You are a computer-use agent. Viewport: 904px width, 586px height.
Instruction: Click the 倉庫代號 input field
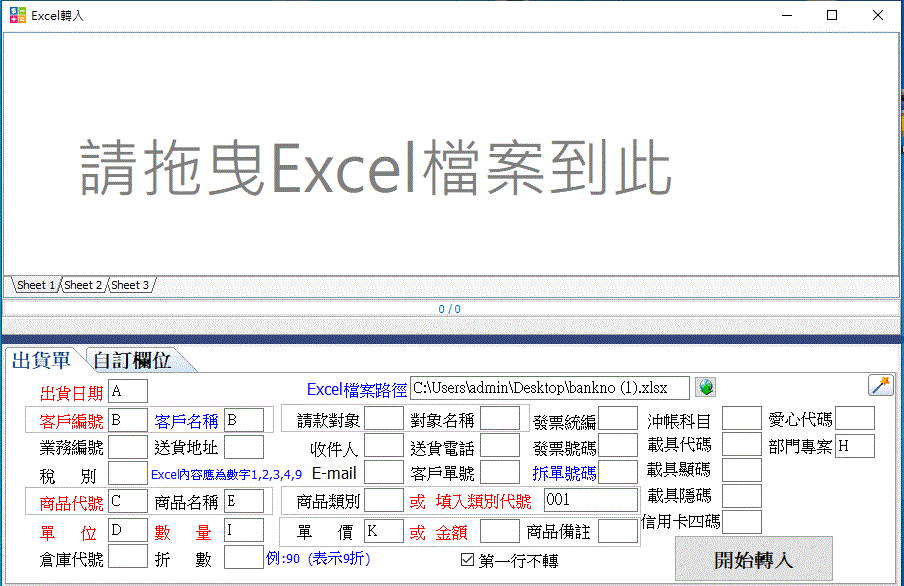[x=128, y=557]
